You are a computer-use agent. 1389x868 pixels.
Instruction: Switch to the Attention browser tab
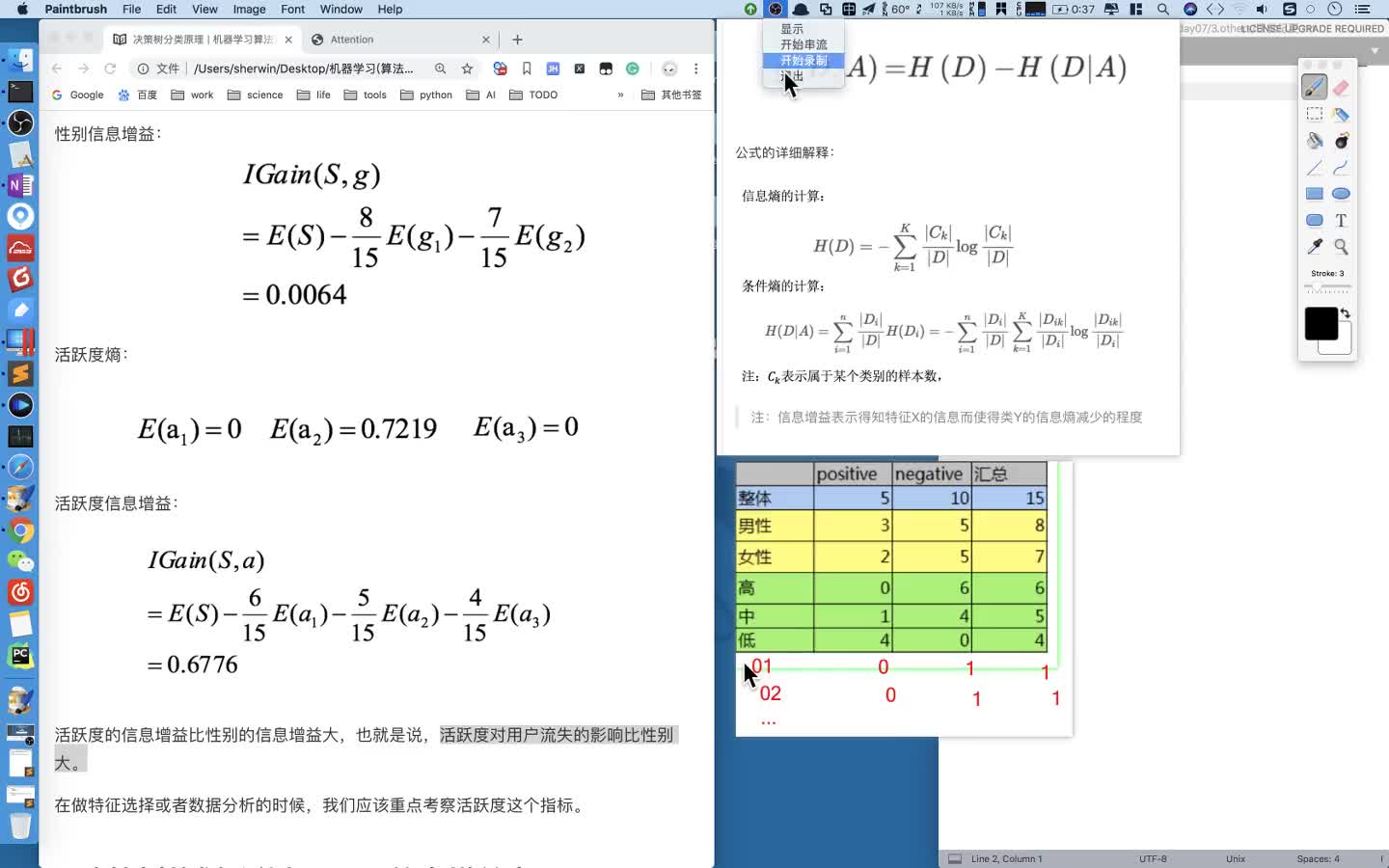pos(352,40)
